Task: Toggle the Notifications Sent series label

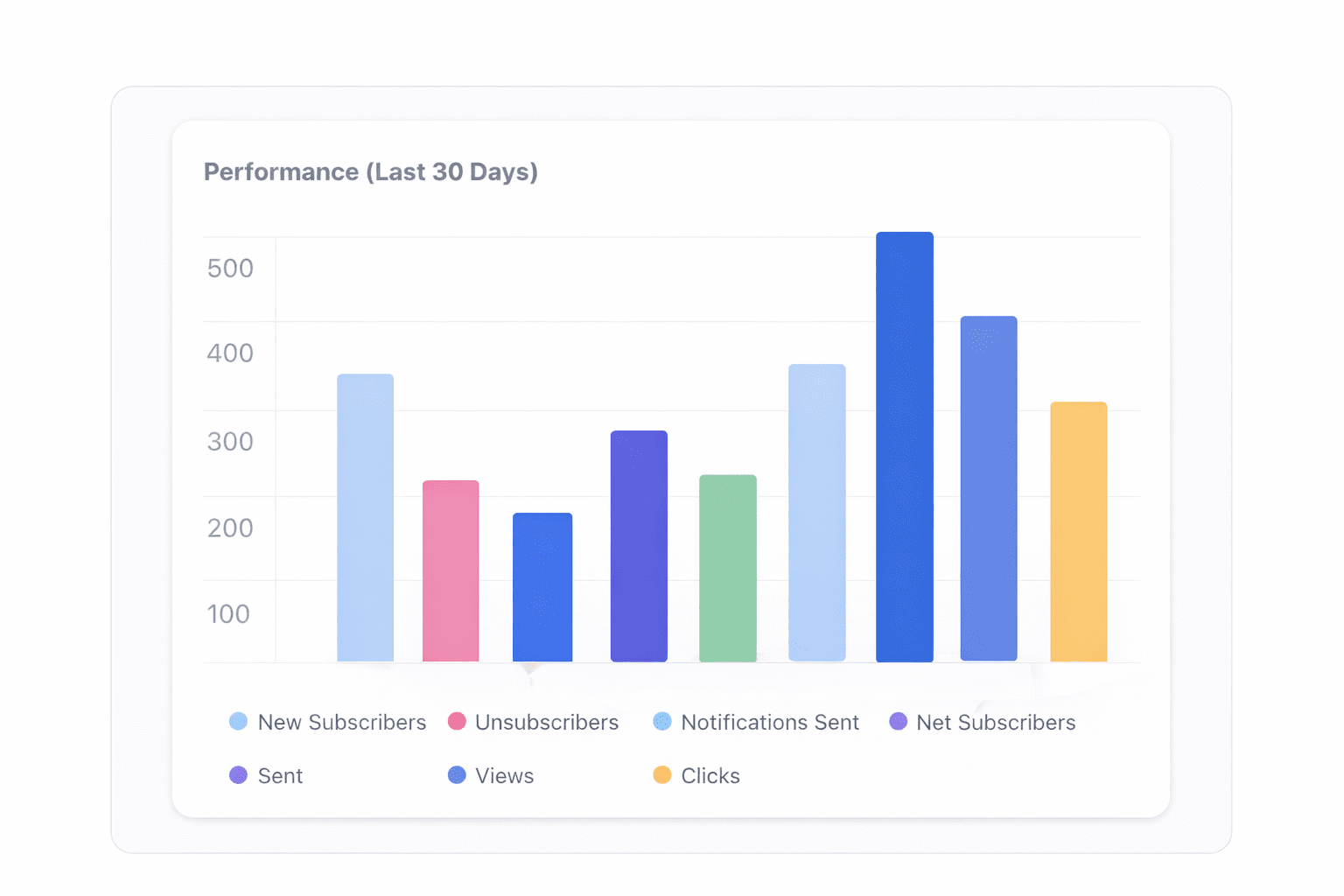Action: click(770, 723)
